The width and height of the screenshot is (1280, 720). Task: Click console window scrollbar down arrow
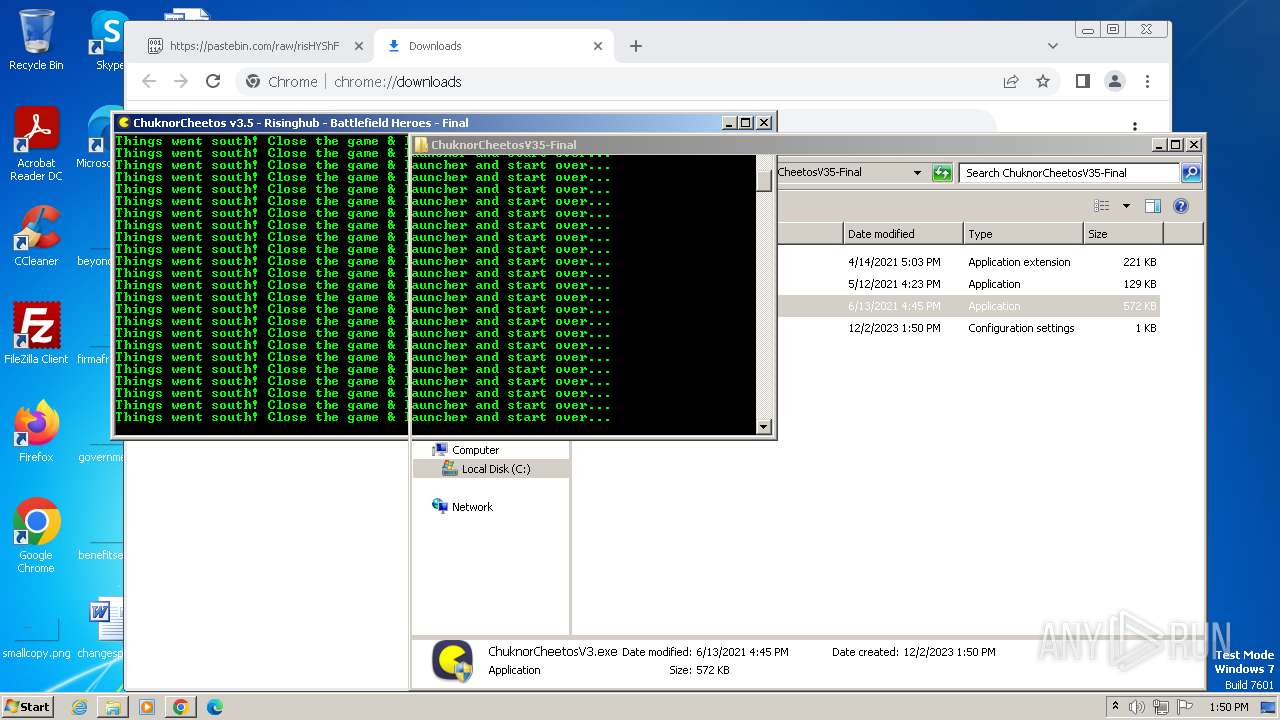(764, 427)
